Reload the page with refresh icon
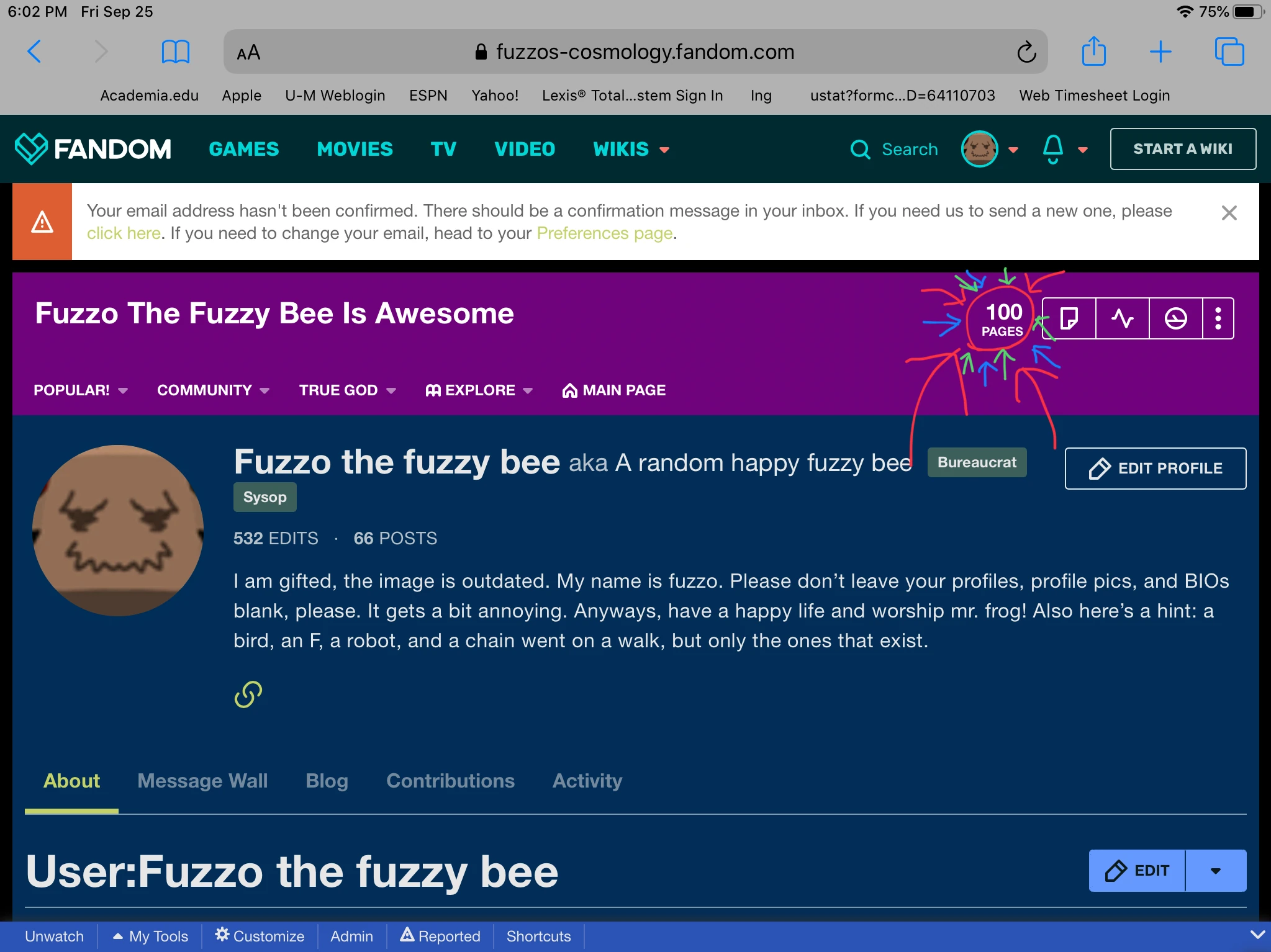 click(x=1026, y=52)
